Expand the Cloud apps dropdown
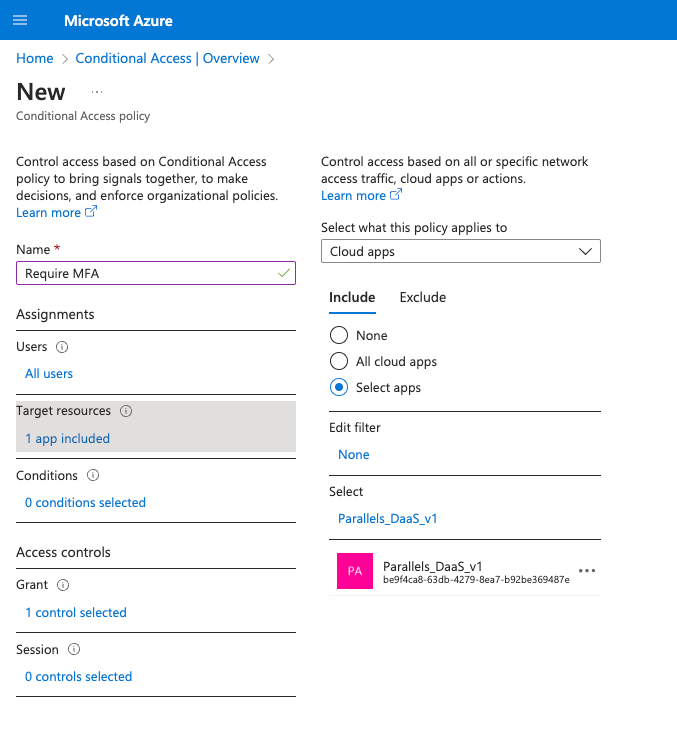The width and height of the screenshot is (677, 749). (460, 252)
